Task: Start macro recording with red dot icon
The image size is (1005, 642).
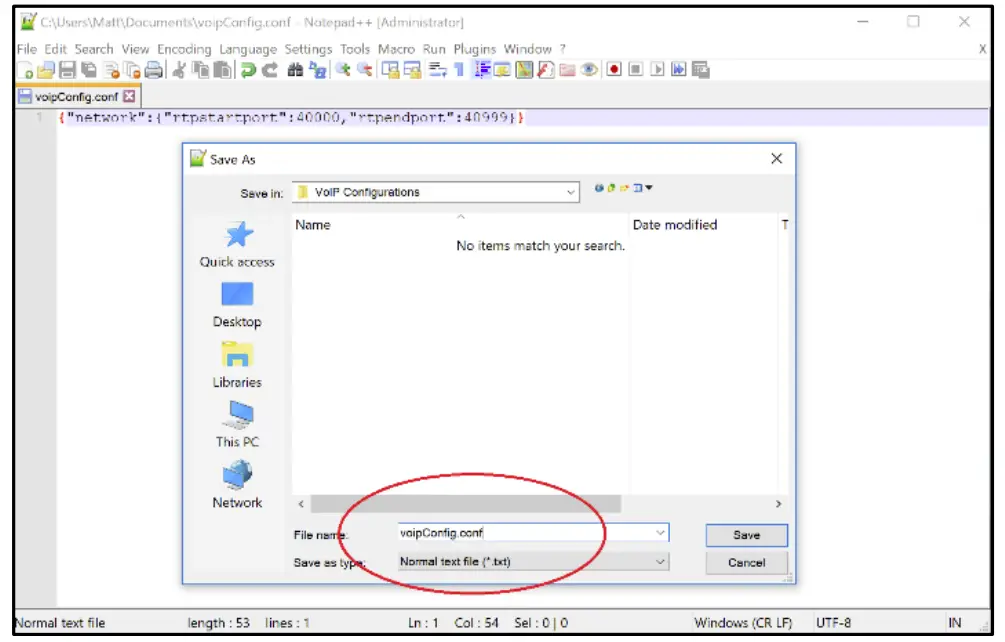Action: [614, 69]
